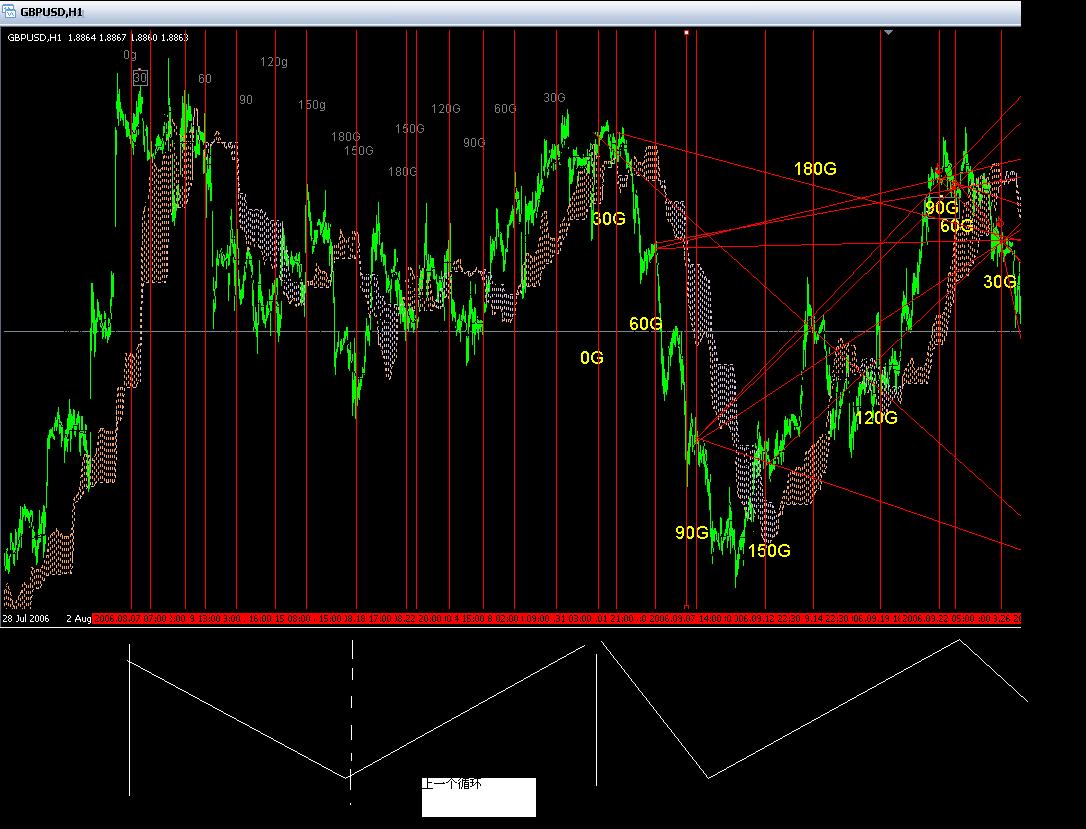Select the gray 90 label

[x=246, y=100]
